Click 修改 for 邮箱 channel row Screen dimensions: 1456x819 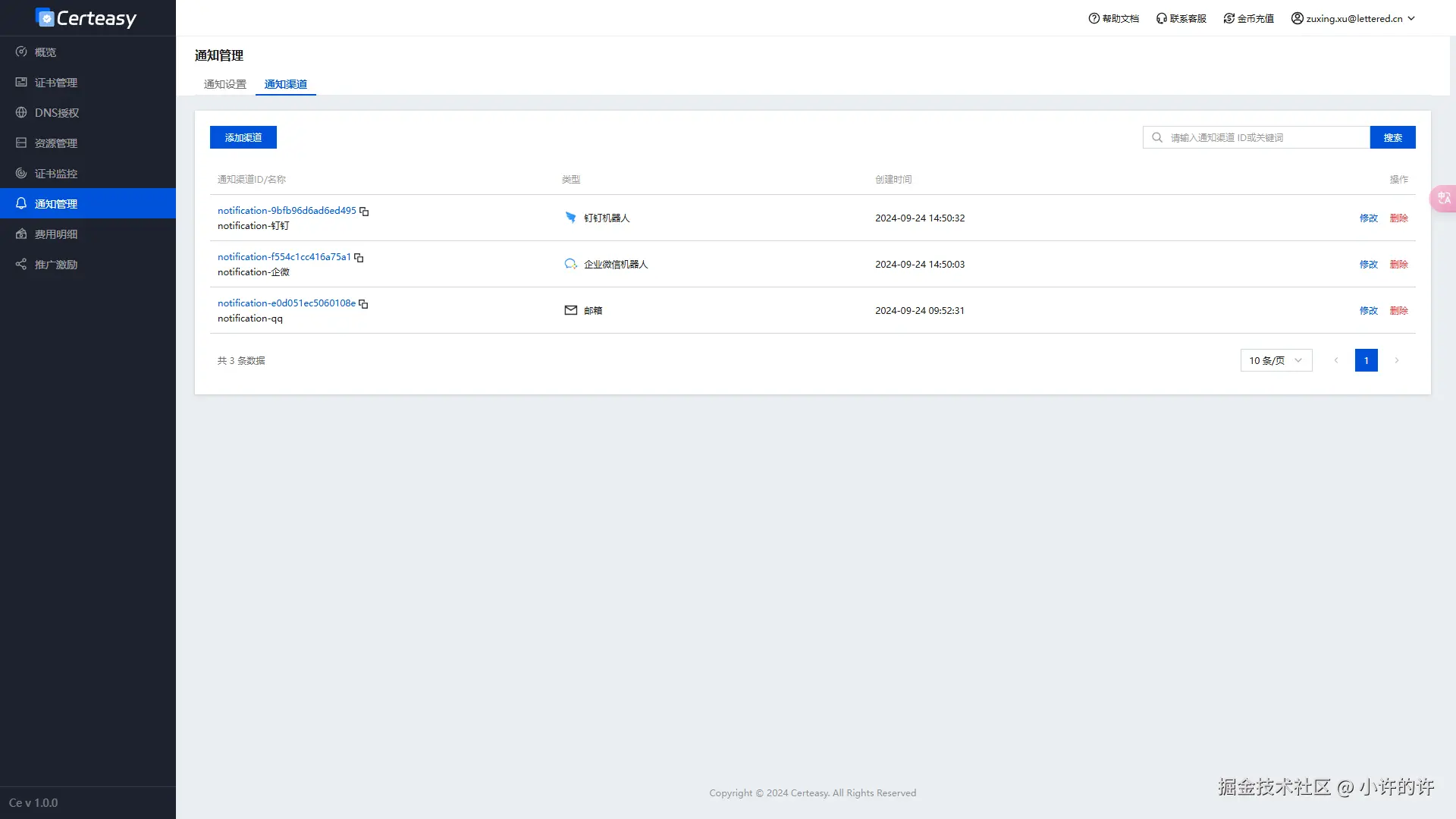(1368, 311)
